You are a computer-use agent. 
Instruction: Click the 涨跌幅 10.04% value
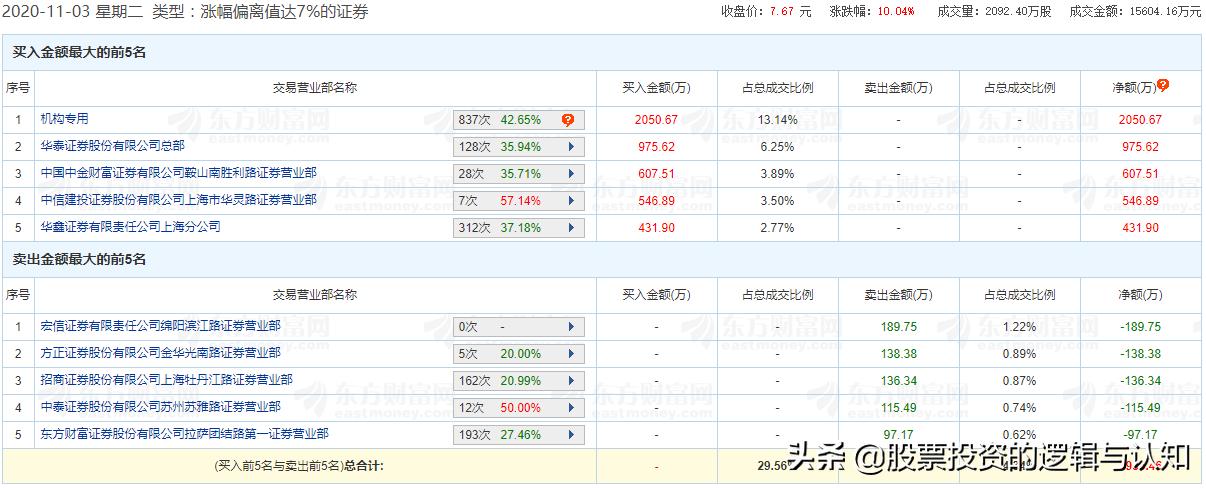click(x=895, y=12)
